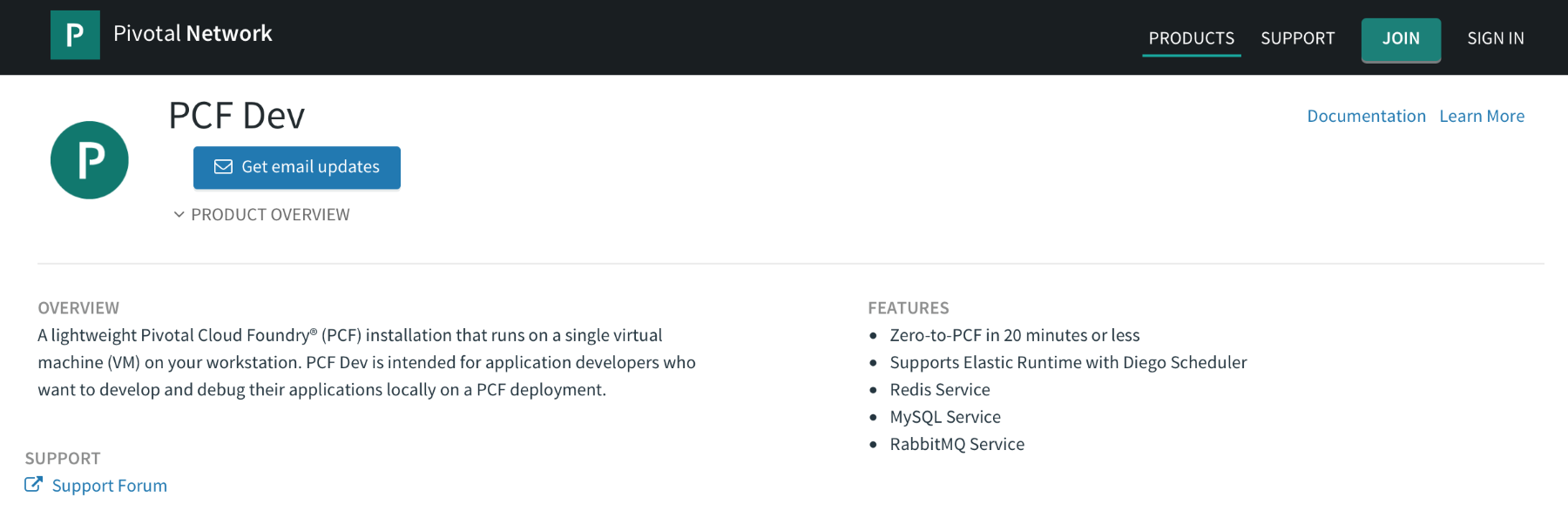Open the PRODUCTS navigation tab
This screenshot has width=1568, height=524.
(x=1191, y=38)
